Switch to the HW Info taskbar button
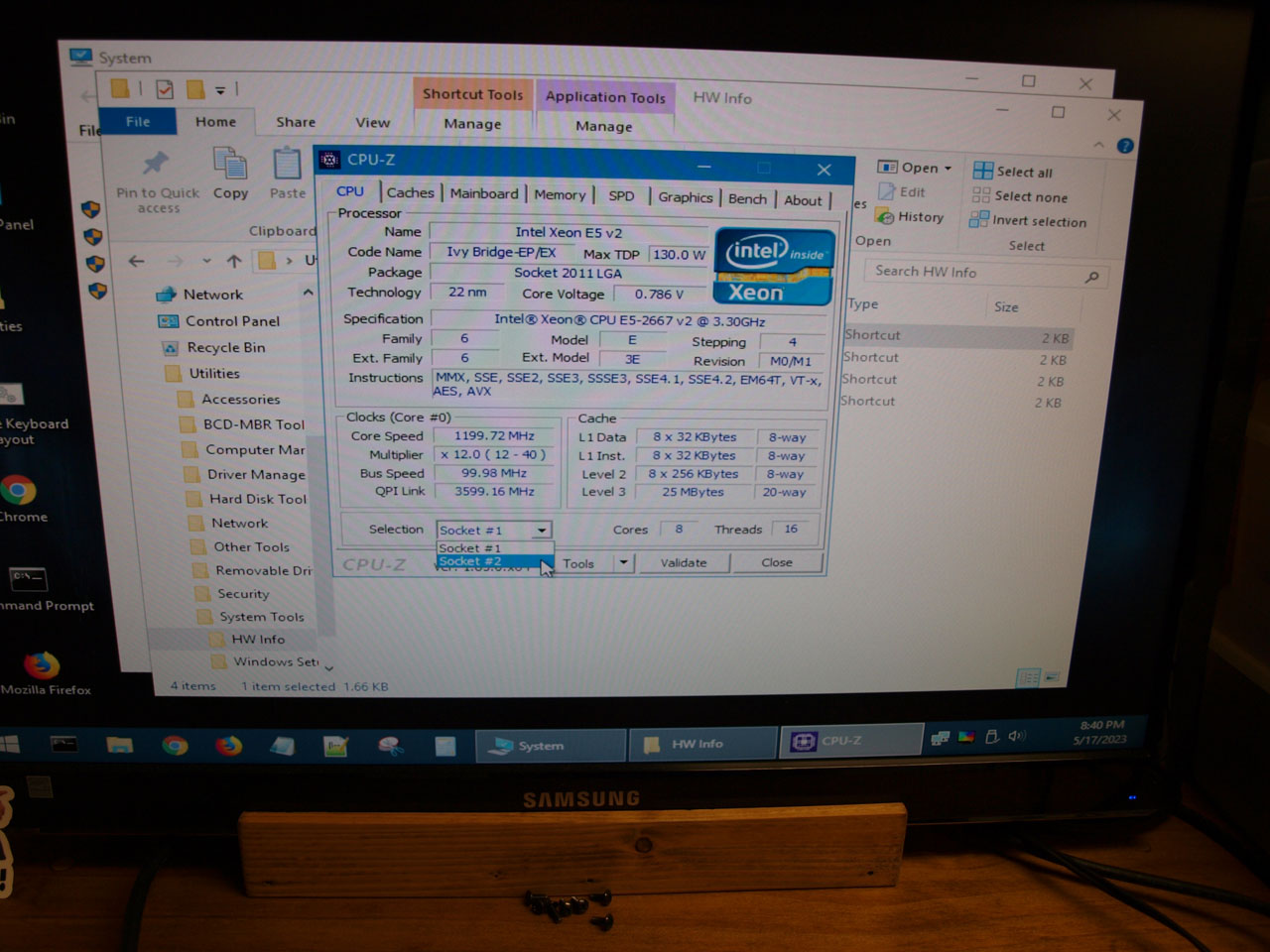 pos(703,744)
